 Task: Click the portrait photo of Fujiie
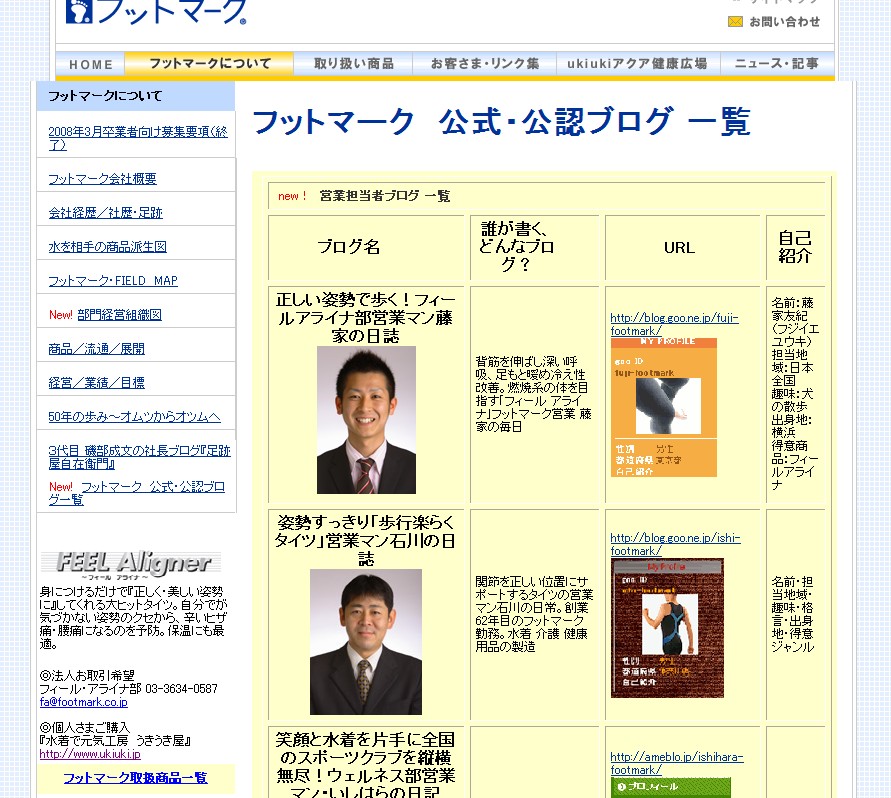(x=367, y=420)
